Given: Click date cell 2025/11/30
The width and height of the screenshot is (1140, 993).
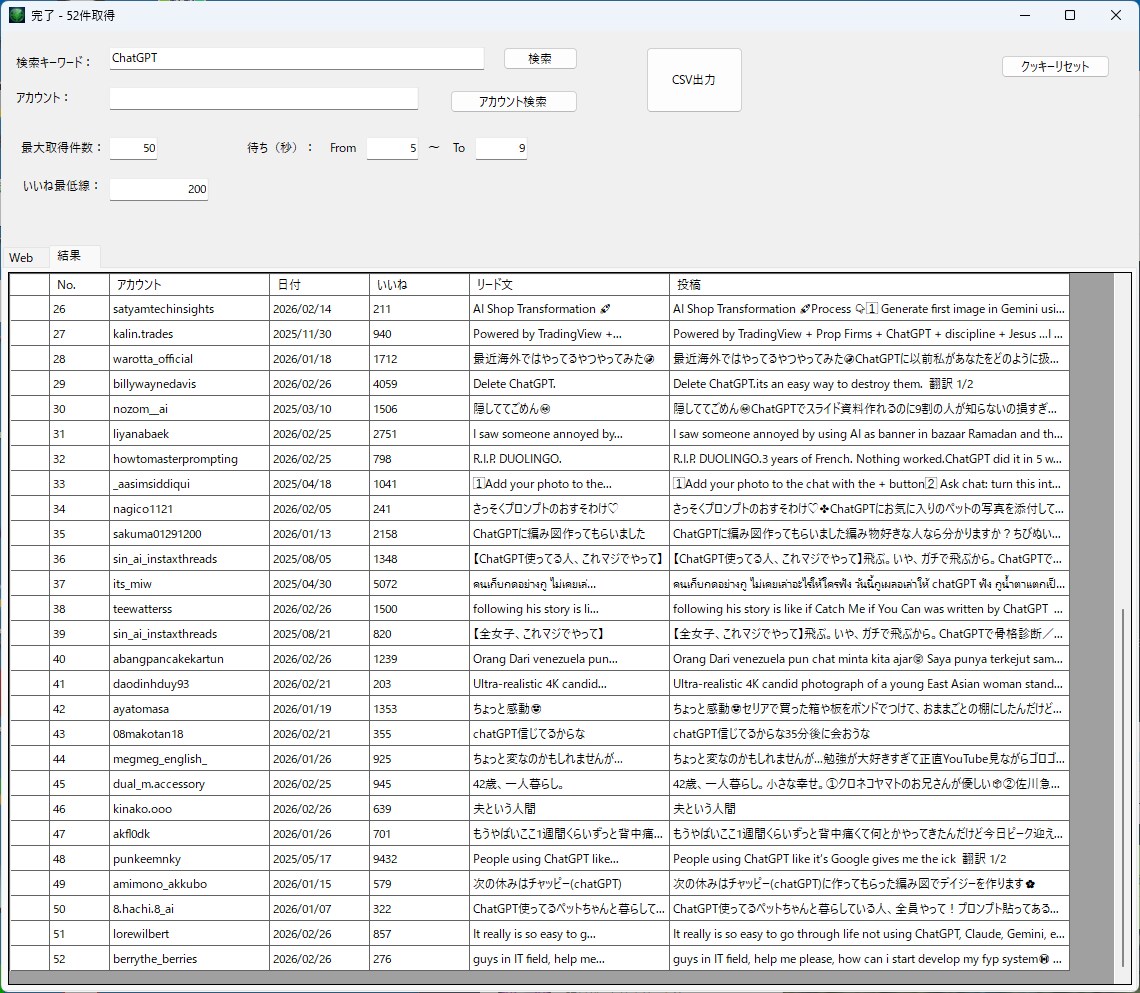Looking at the screenshot, I should click(x=319, y=334).
